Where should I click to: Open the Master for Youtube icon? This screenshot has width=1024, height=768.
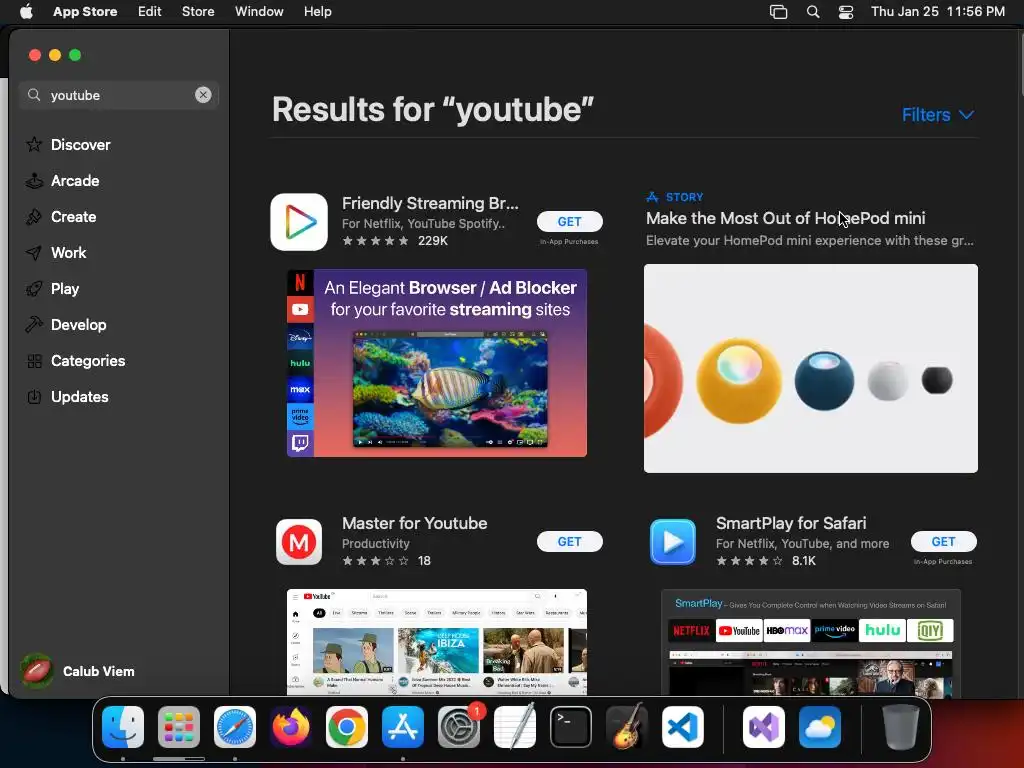[x=299, y=541]
